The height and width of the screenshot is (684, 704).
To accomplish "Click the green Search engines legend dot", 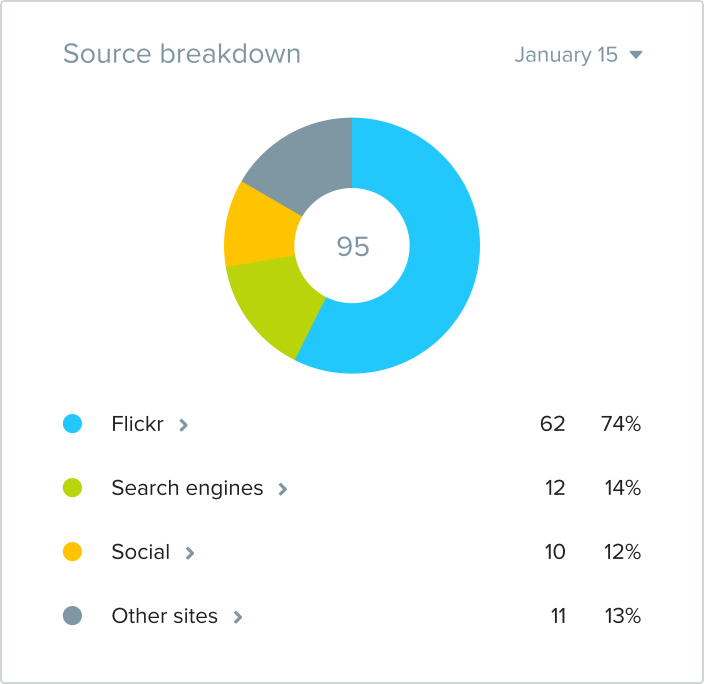I will click(x=72, y=488).
